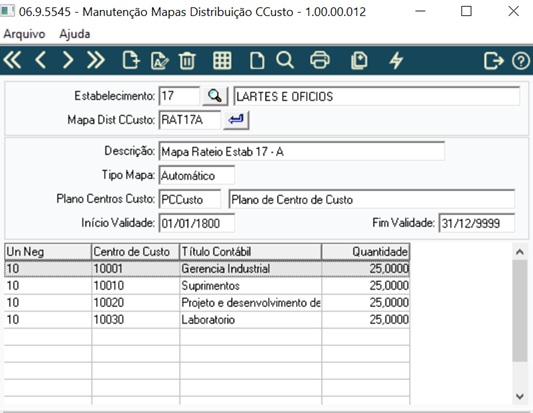Screen dimensions: 533x413
Task: Click the search magnifier in toolbar
Action: [285, 61]
